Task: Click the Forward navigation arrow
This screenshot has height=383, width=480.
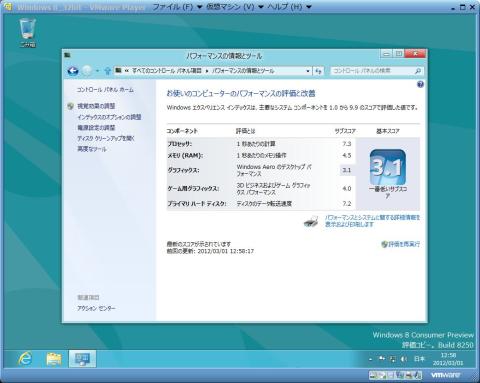Action: pyautogui.click(x=87, y=71)
